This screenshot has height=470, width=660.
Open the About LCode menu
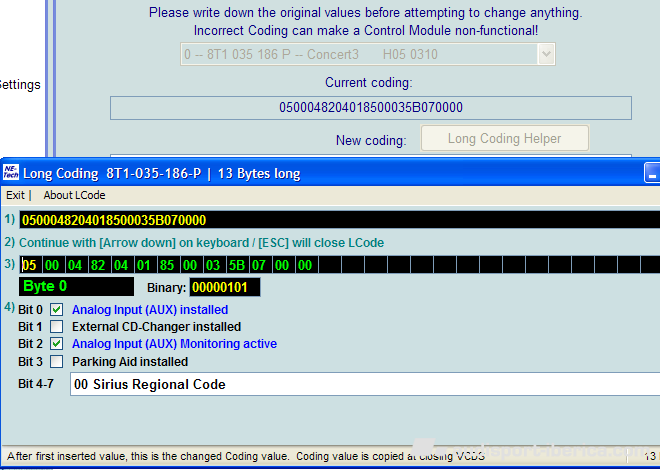[74, 196]
